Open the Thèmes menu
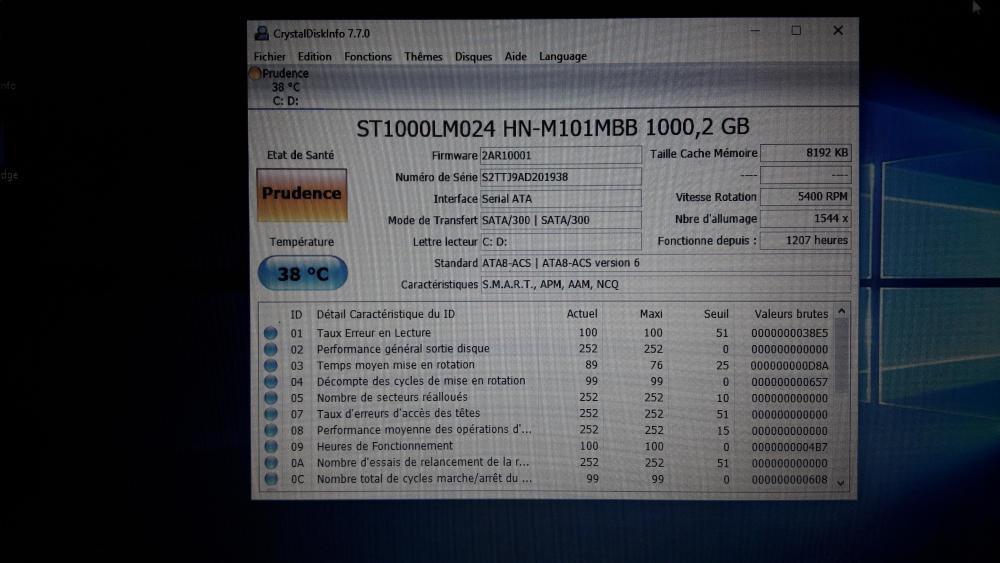Viewport: 1000px width, 563px height. coord(423,57)
